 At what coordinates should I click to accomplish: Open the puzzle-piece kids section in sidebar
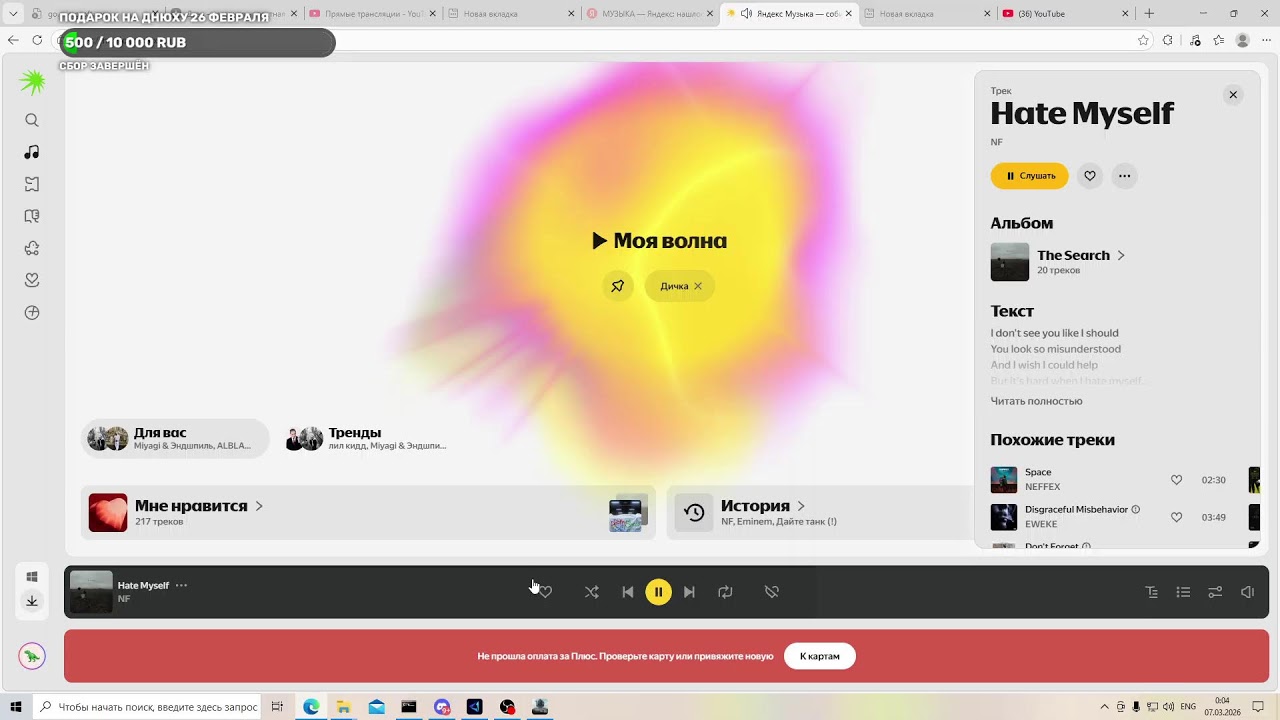click(x=32, y=248)
